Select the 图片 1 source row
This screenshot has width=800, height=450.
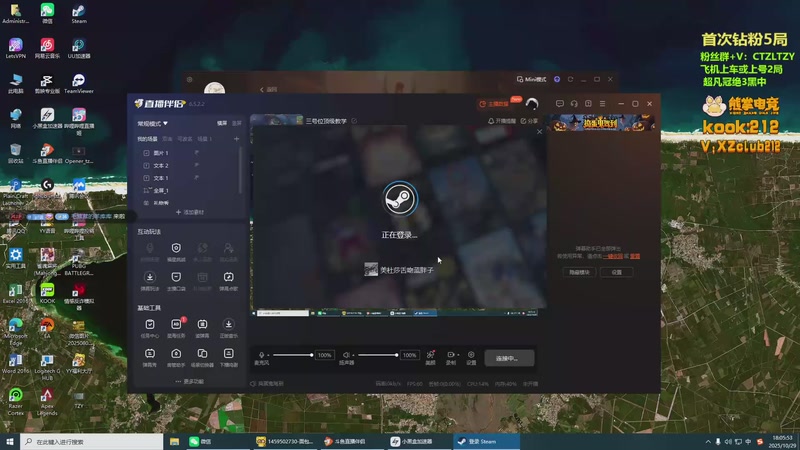(188, 153)
